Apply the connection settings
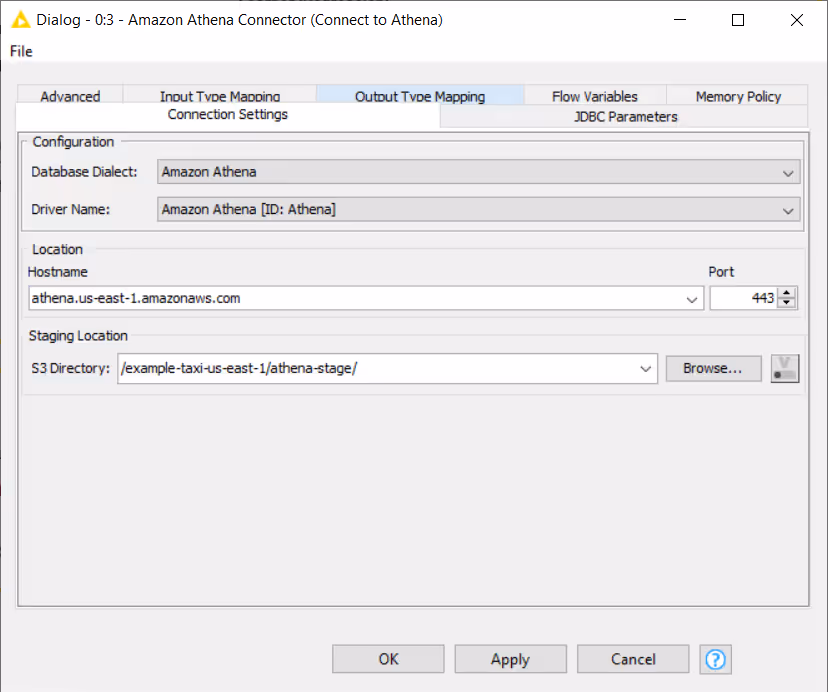 point(510,658)
